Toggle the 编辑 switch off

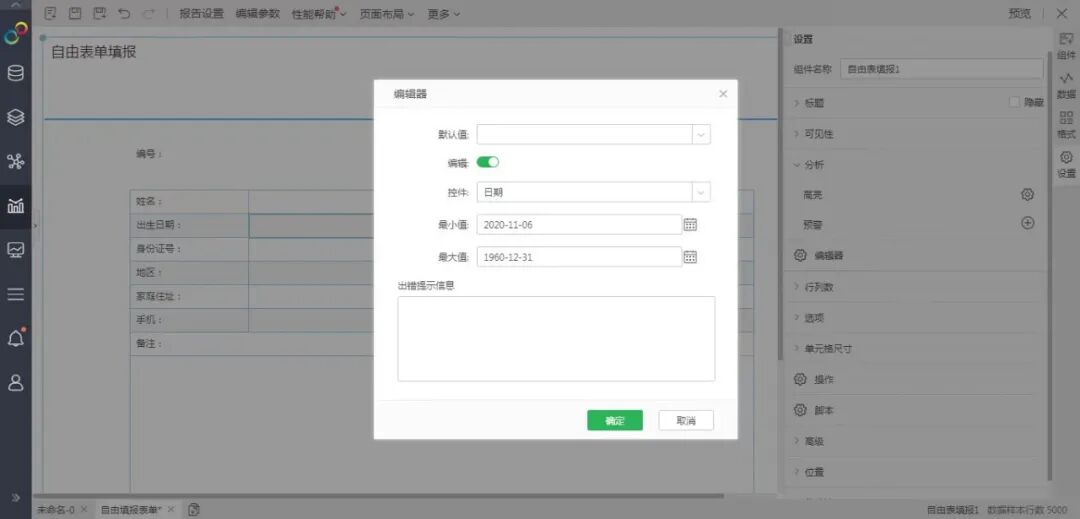pos(488,162)
